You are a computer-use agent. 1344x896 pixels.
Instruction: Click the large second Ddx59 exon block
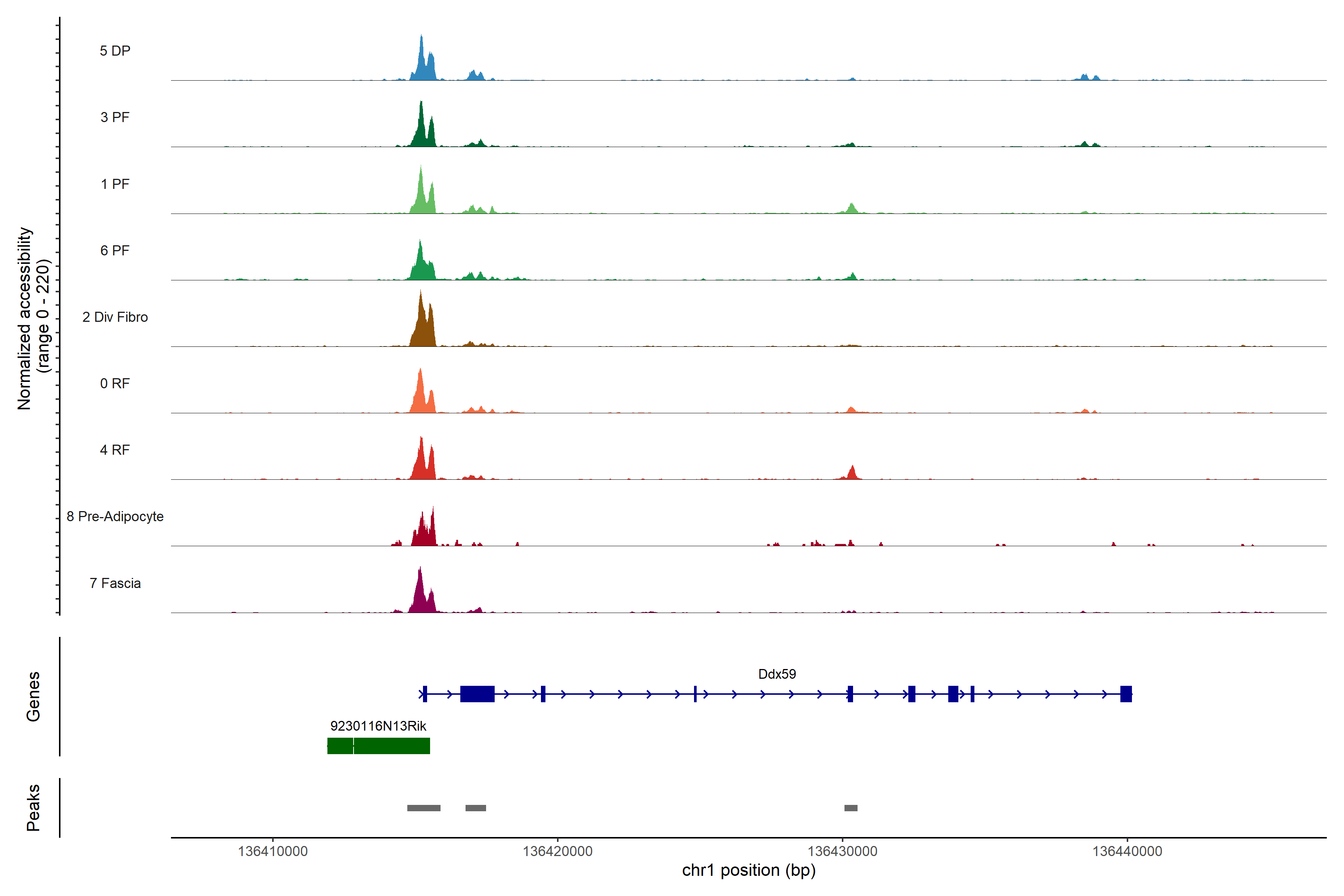pyautogui.click(x=477, y=694)
